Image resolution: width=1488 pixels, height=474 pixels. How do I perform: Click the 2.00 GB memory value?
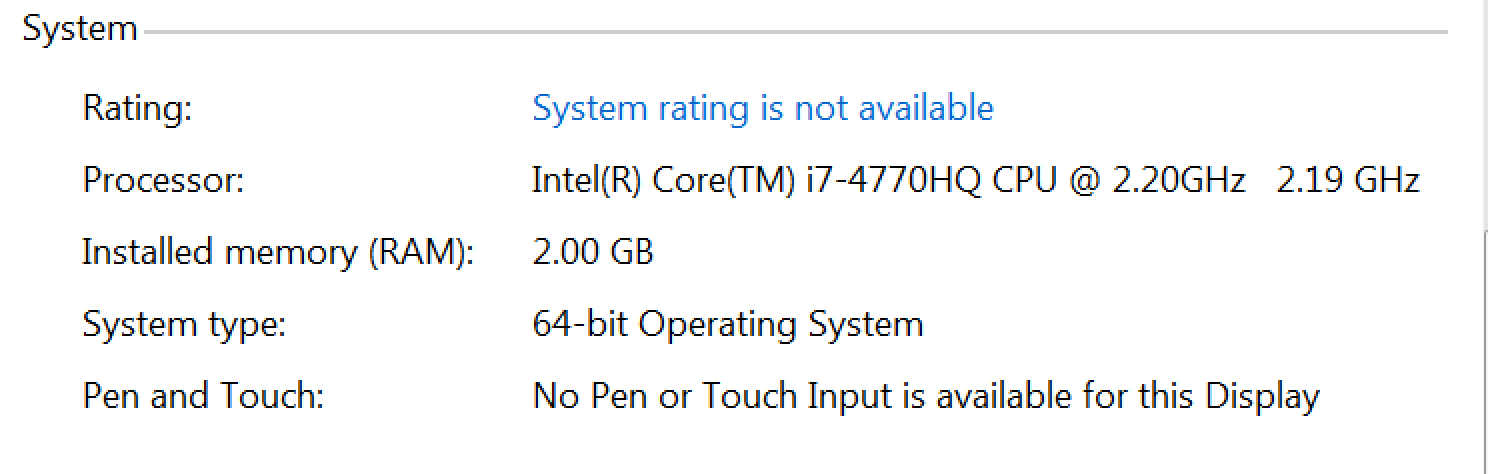pyautogui.click(x=592, y=252)
